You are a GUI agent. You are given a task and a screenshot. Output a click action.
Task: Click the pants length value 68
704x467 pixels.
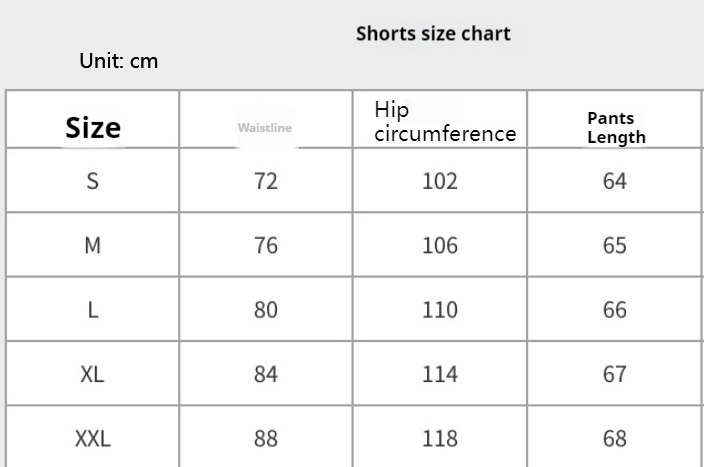click(x=615, y=438)
